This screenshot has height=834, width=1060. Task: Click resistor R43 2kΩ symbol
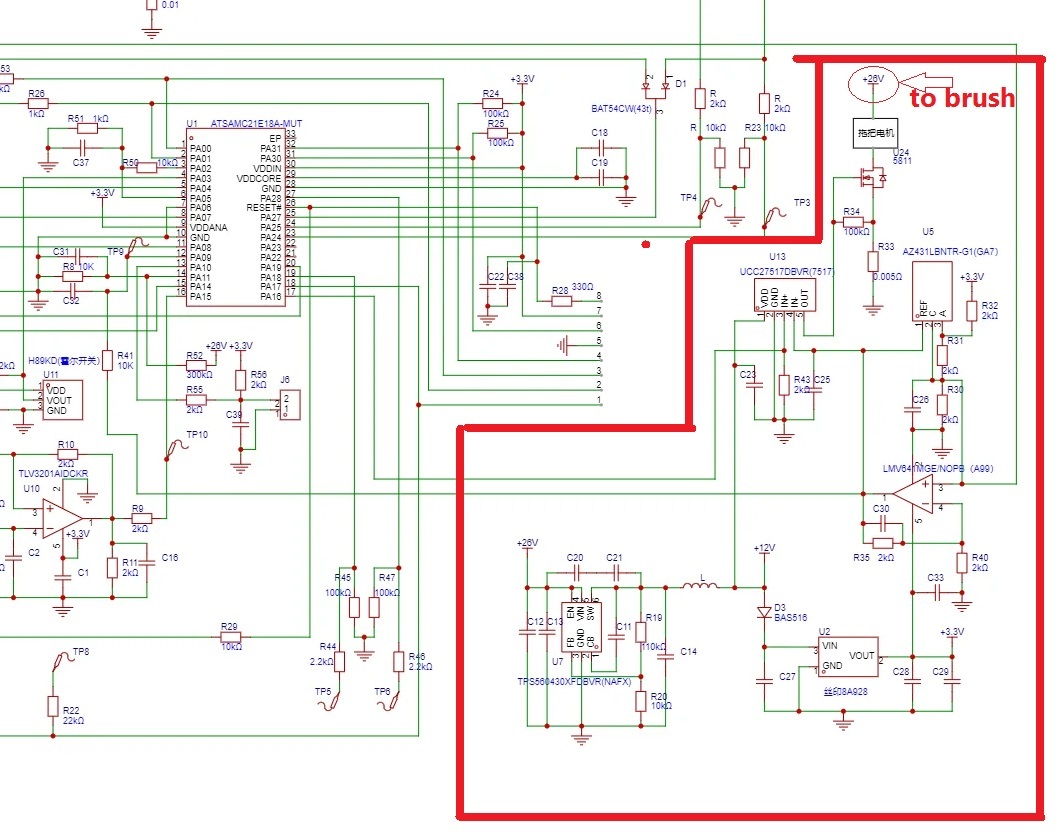784,385
